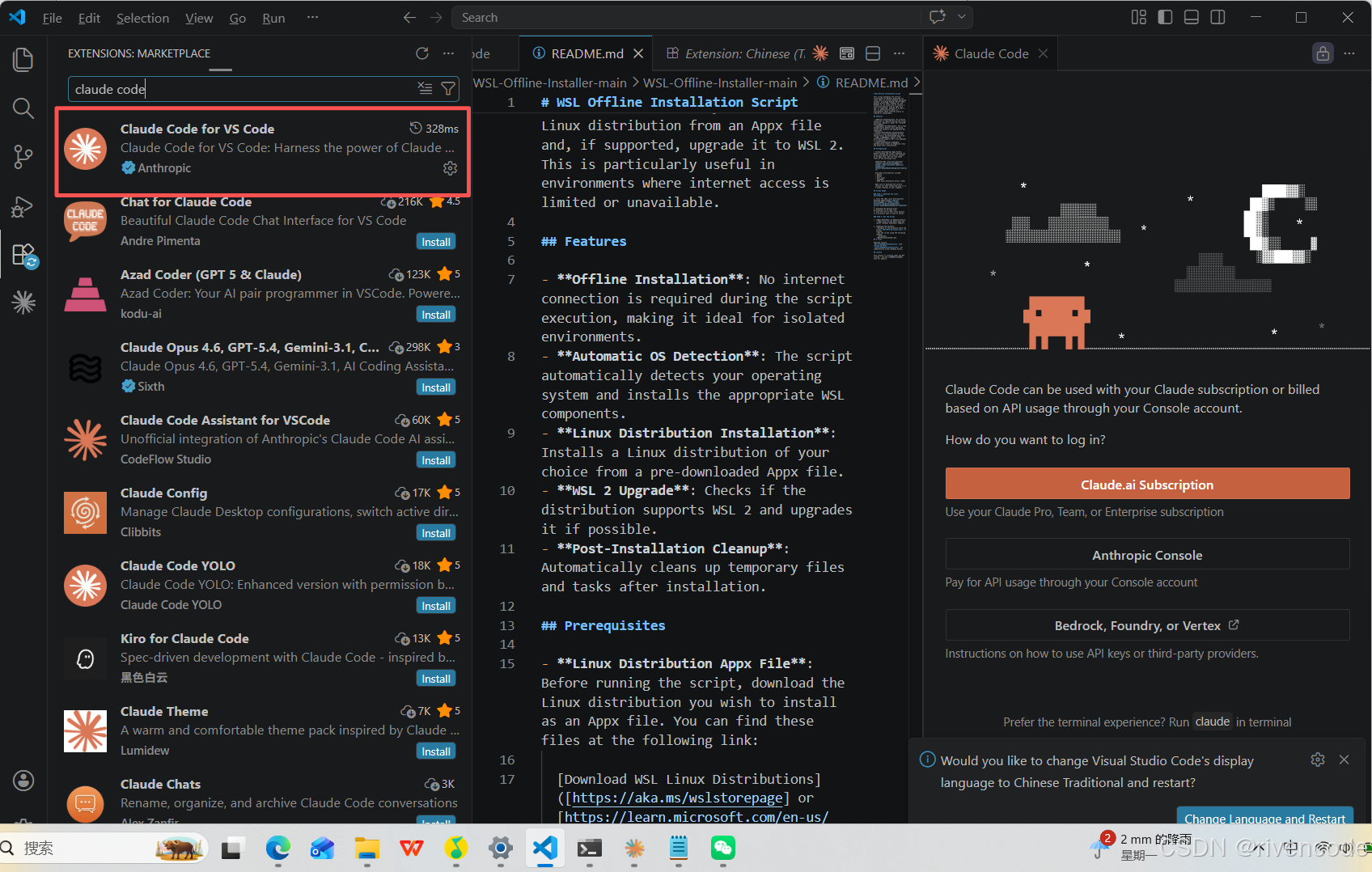This screenshot has width=1372, height=872.
Task: Install Claude Config extension
Action: (x=436, y=533)
